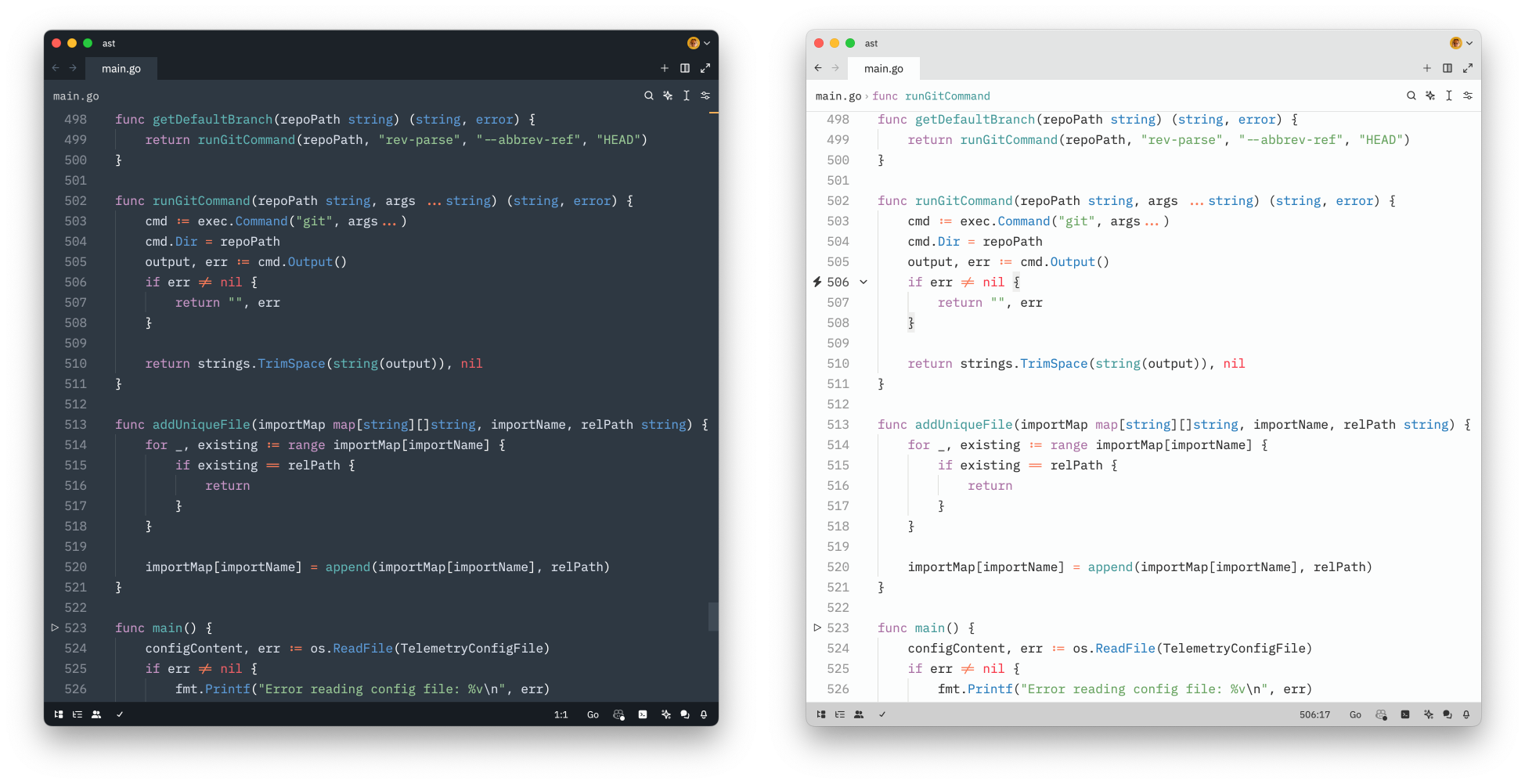This screenshot has height=784, width=1525.
Task: Click selections cursor icon in dark editor toolbar
Action: (x=687, y=95)
